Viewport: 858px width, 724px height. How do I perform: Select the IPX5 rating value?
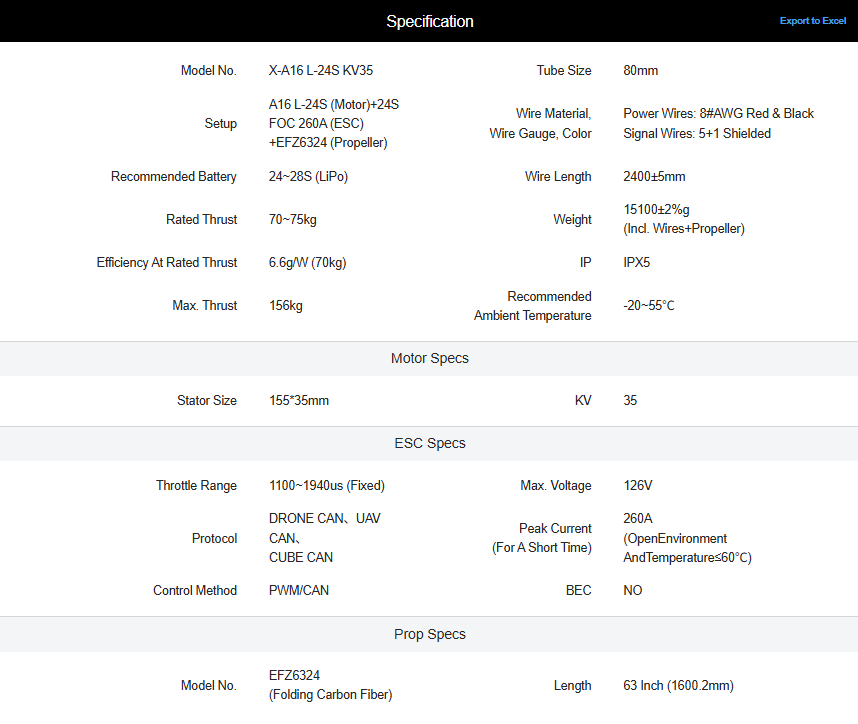pyautogui.click(x=636, y=263)
